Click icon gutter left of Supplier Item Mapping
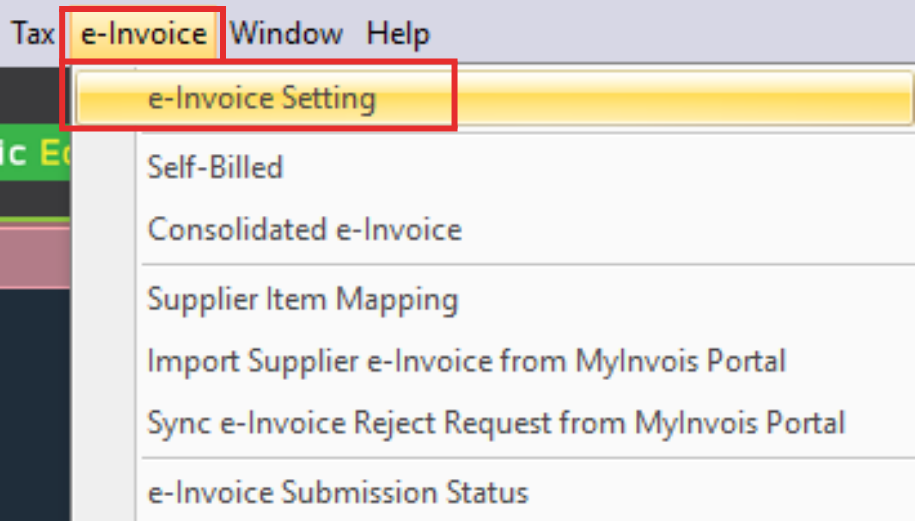 pos(103,299)
